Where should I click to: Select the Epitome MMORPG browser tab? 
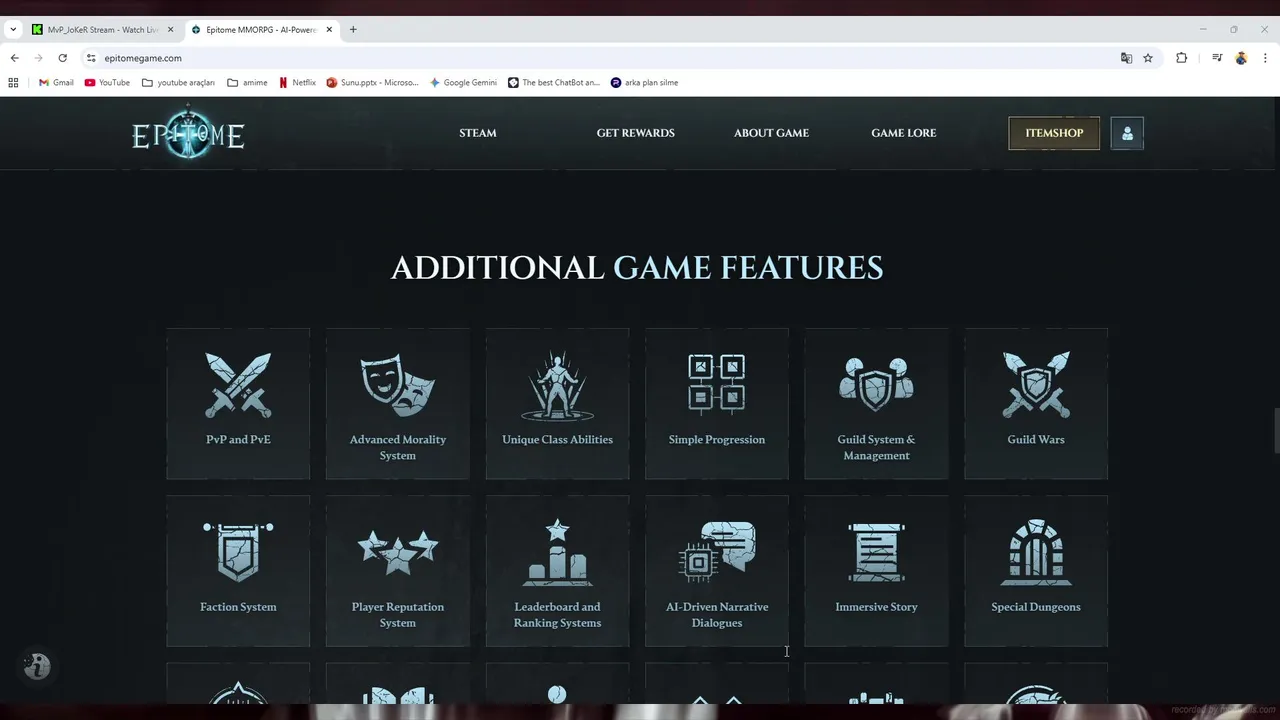[x=262, y=30]
